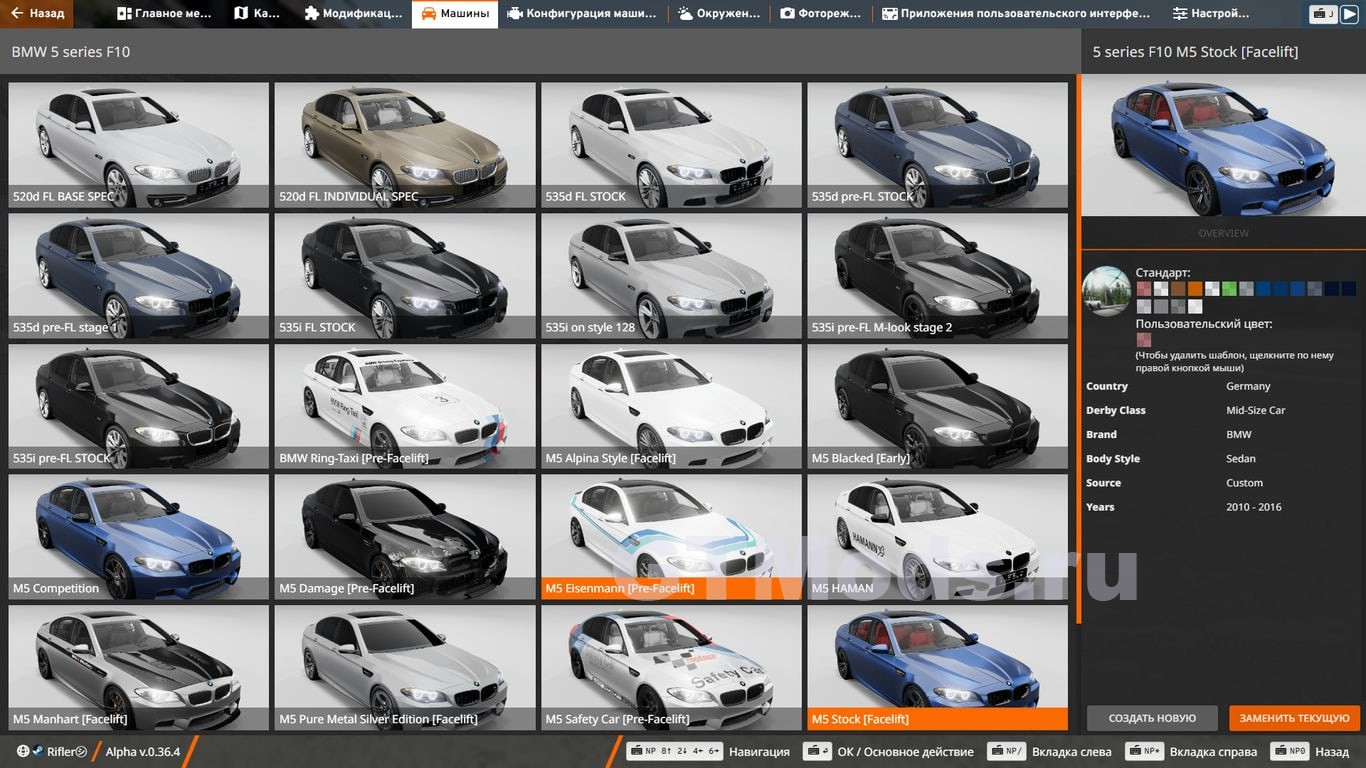Pick the 535i on style 128 car

(x=671, y=275)
